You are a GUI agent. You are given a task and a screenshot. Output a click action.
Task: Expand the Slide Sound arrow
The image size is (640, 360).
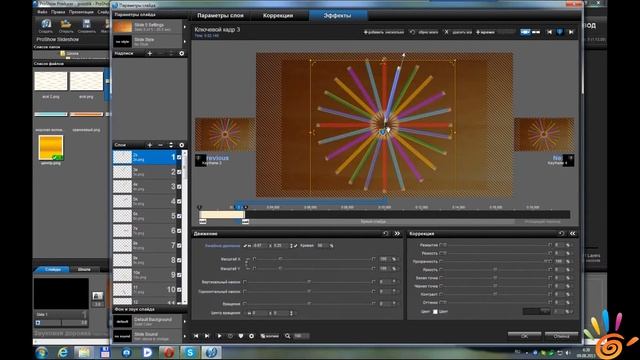click(185, 336)
